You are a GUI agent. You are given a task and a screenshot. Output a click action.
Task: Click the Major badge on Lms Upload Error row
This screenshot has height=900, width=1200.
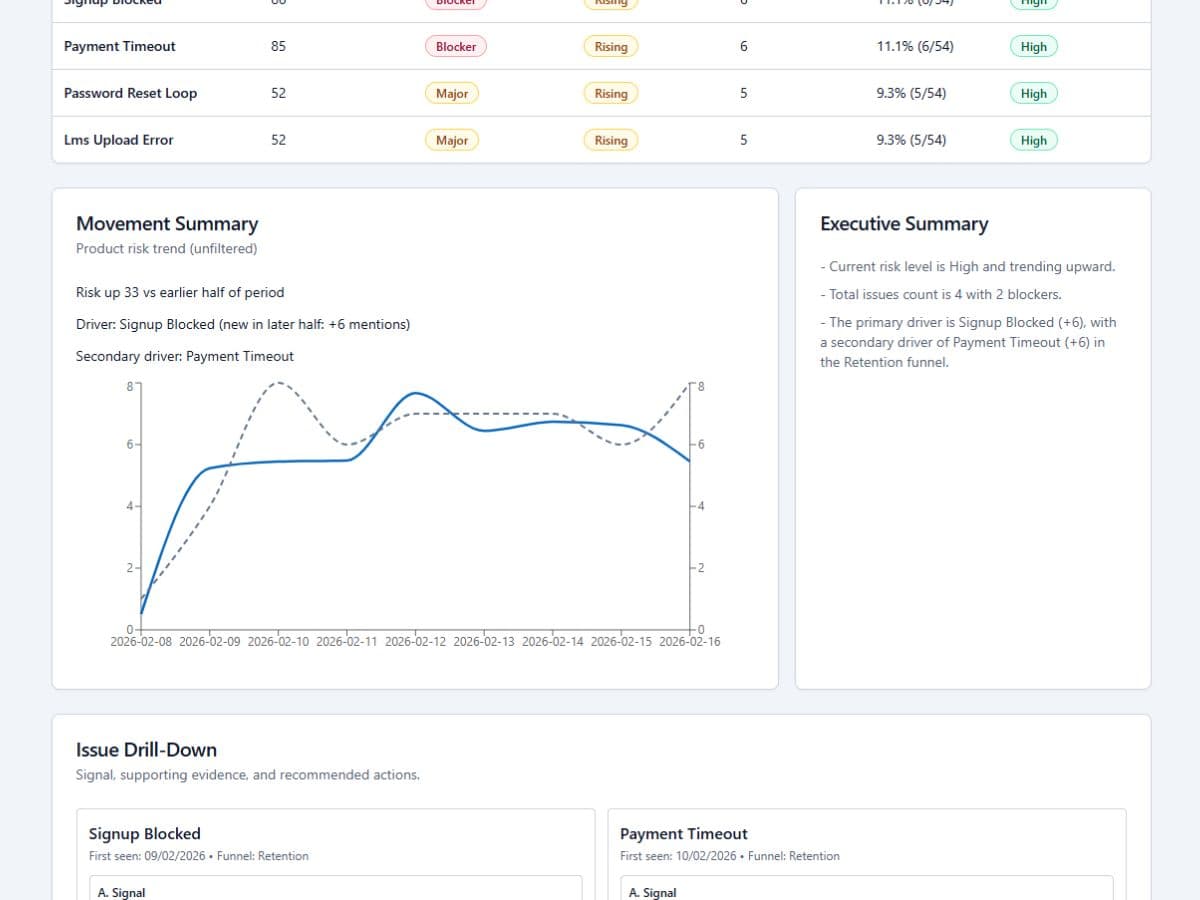[452, 140]
